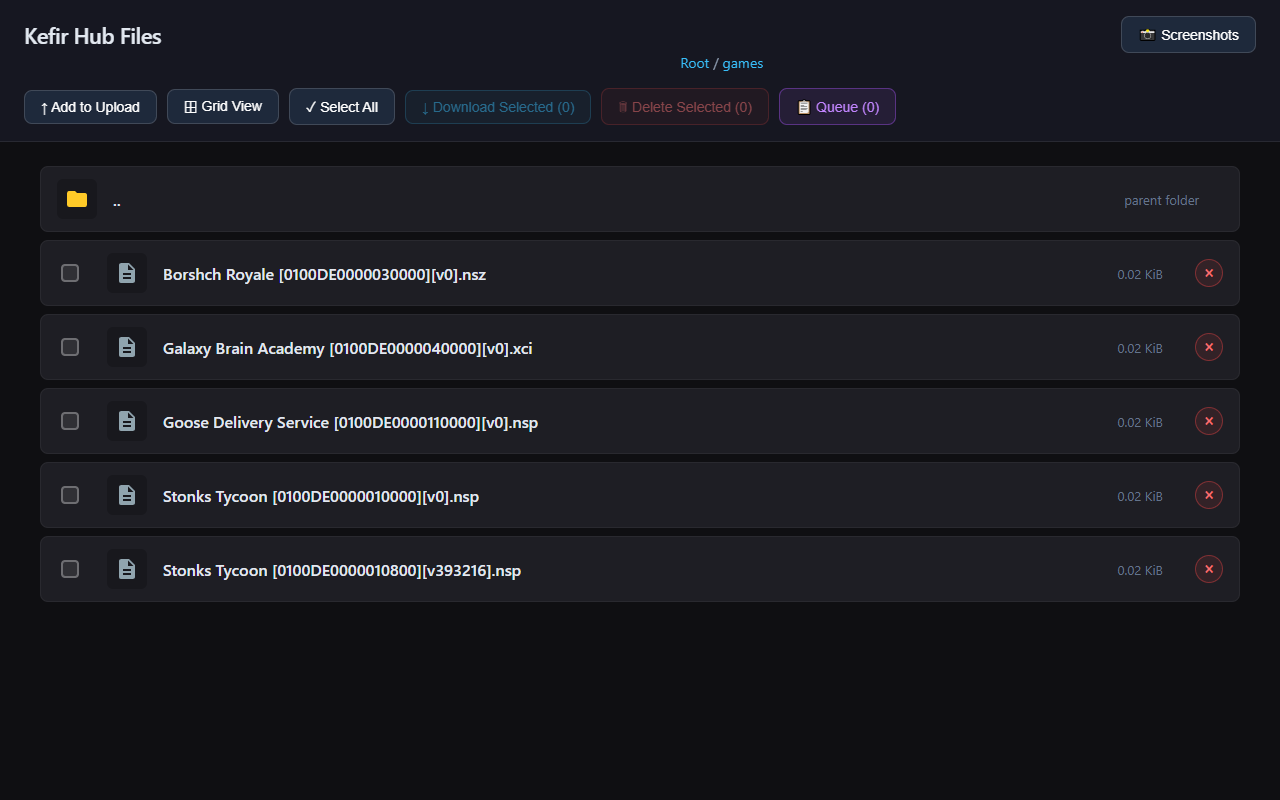Click 0.02 KiB size of Borshch Royale
The width and height of the screenshot is (1280, 800).
tap(1140, 274)
